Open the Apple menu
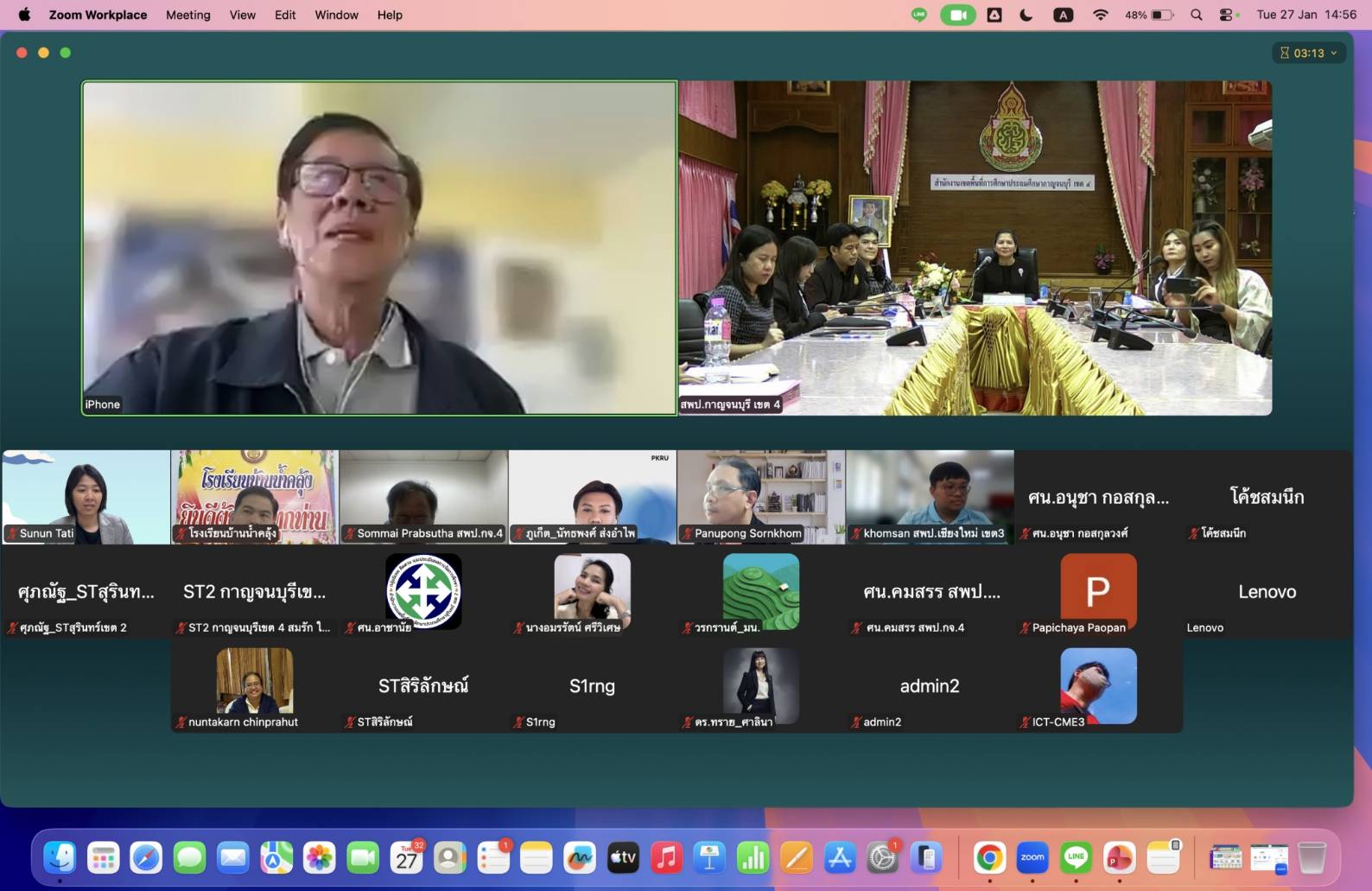 coord(24,15)
